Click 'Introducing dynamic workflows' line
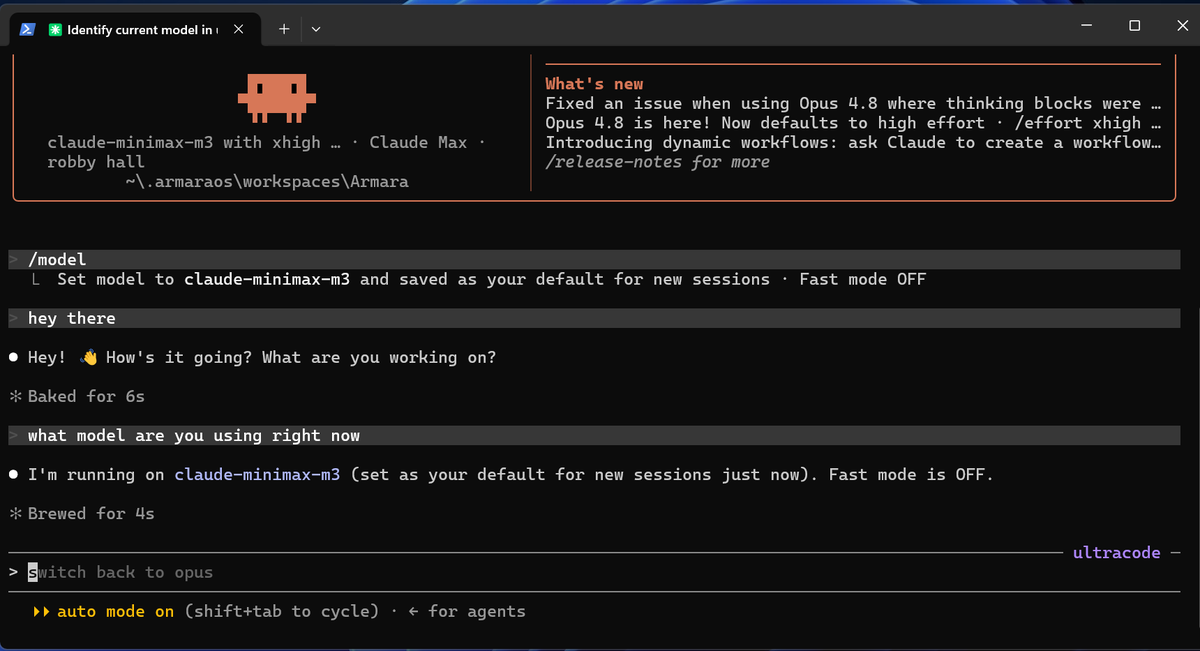The width and height of the screenshot is (1200, 651). tap(852, 142)
